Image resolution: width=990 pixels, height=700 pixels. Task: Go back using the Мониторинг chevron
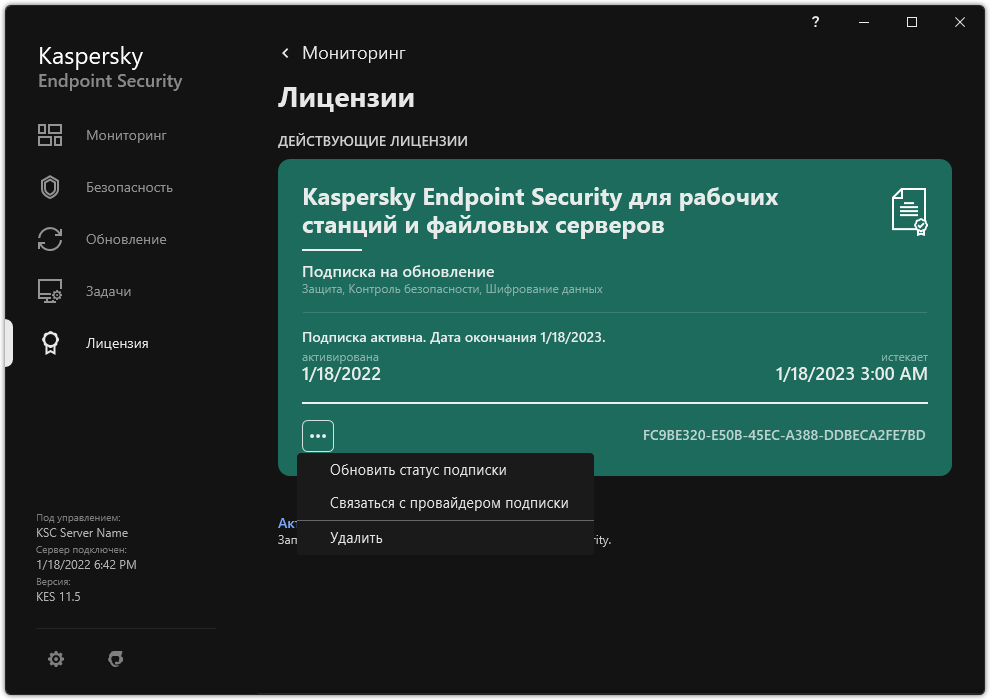(x=284, y=53)
